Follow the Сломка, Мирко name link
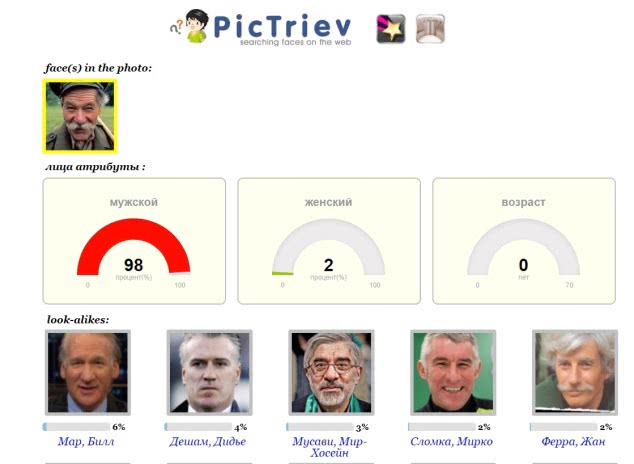 pos(452,441)
